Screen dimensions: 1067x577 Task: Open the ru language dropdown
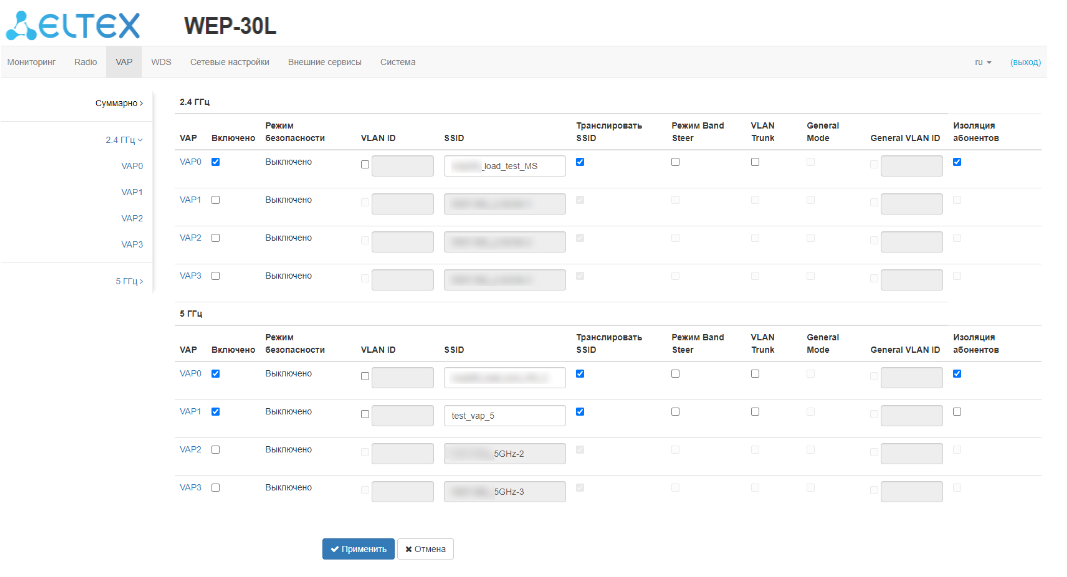982,62
